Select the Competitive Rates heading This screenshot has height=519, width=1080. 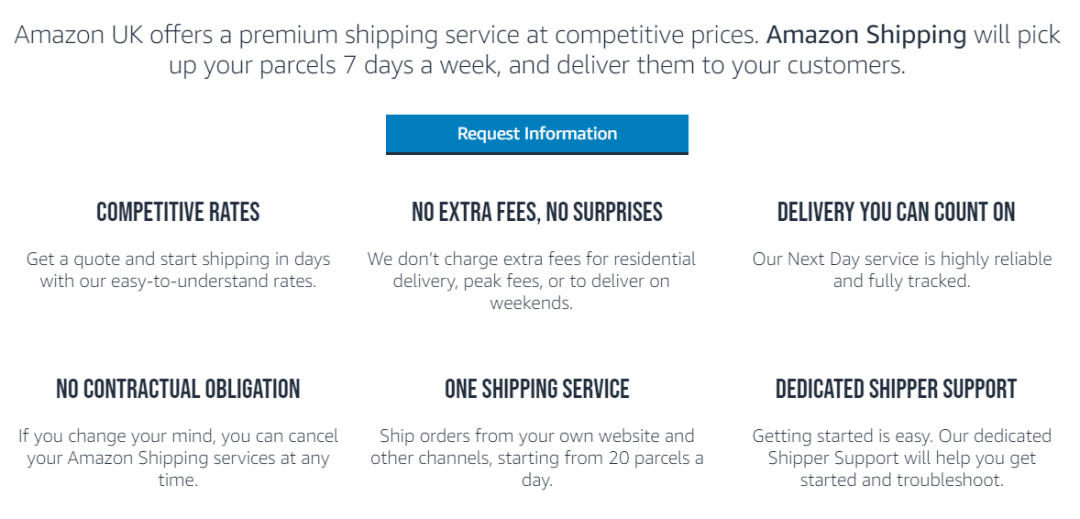(x=178, y=212)
